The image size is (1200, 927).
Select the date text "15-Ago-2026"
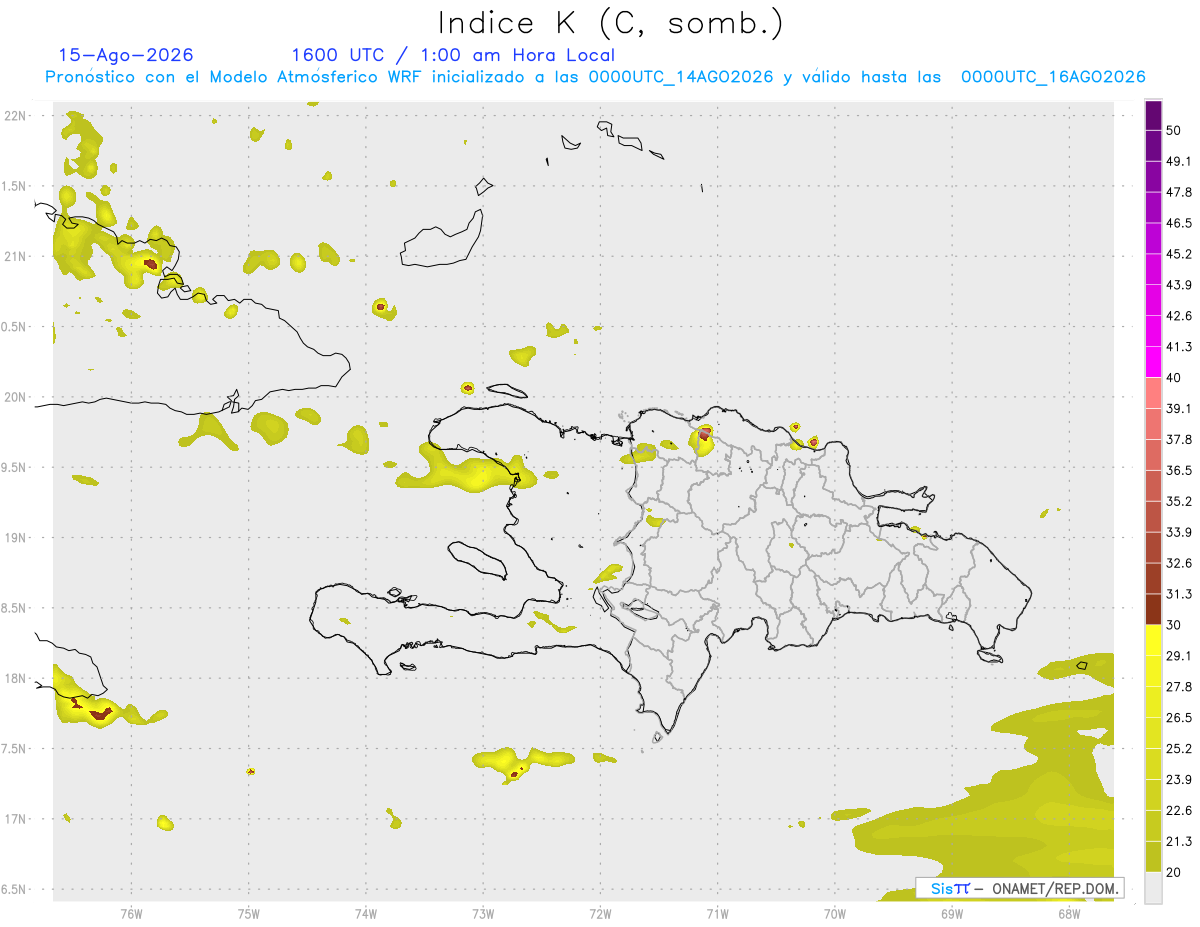(x=126, y=55)
